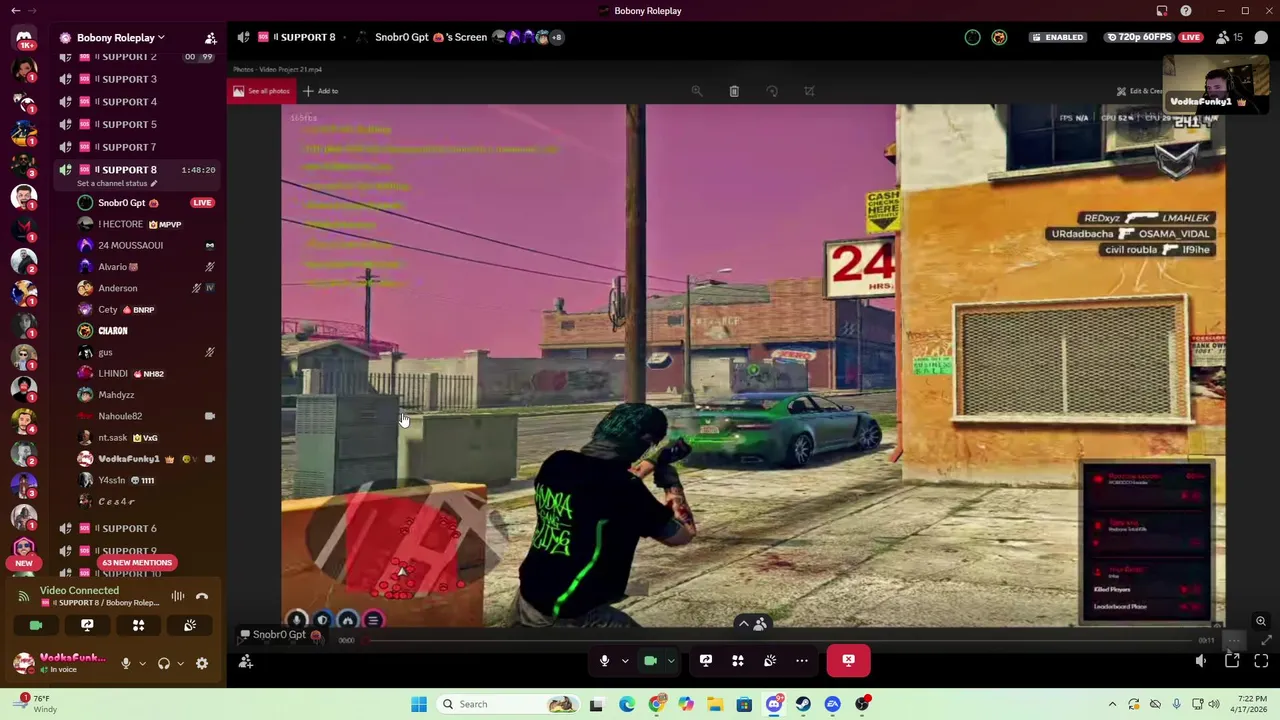
Task: Click the trash delete icon in streamed Photos app
Action: coord(734,91)
